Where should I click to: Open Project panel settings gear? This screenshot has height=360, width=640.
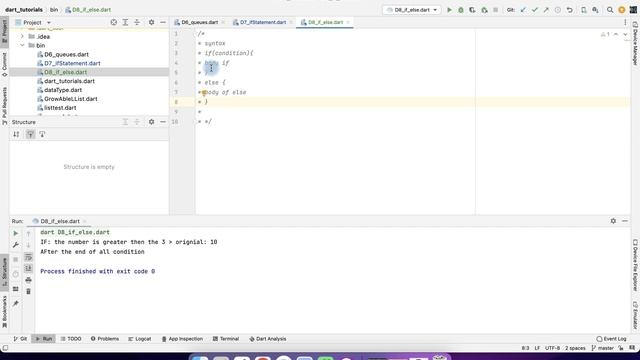pos(151,22)
